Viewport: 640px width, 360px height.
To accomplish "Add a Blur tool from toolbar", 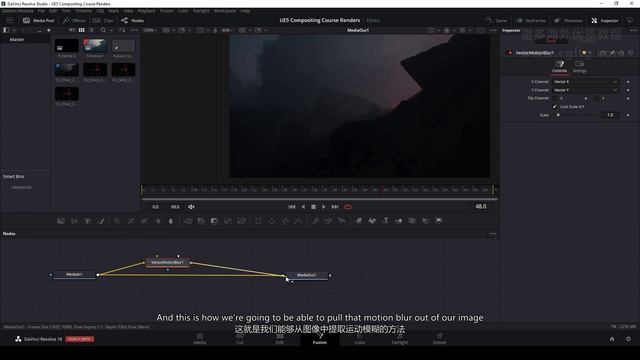I will click(171, 221).
